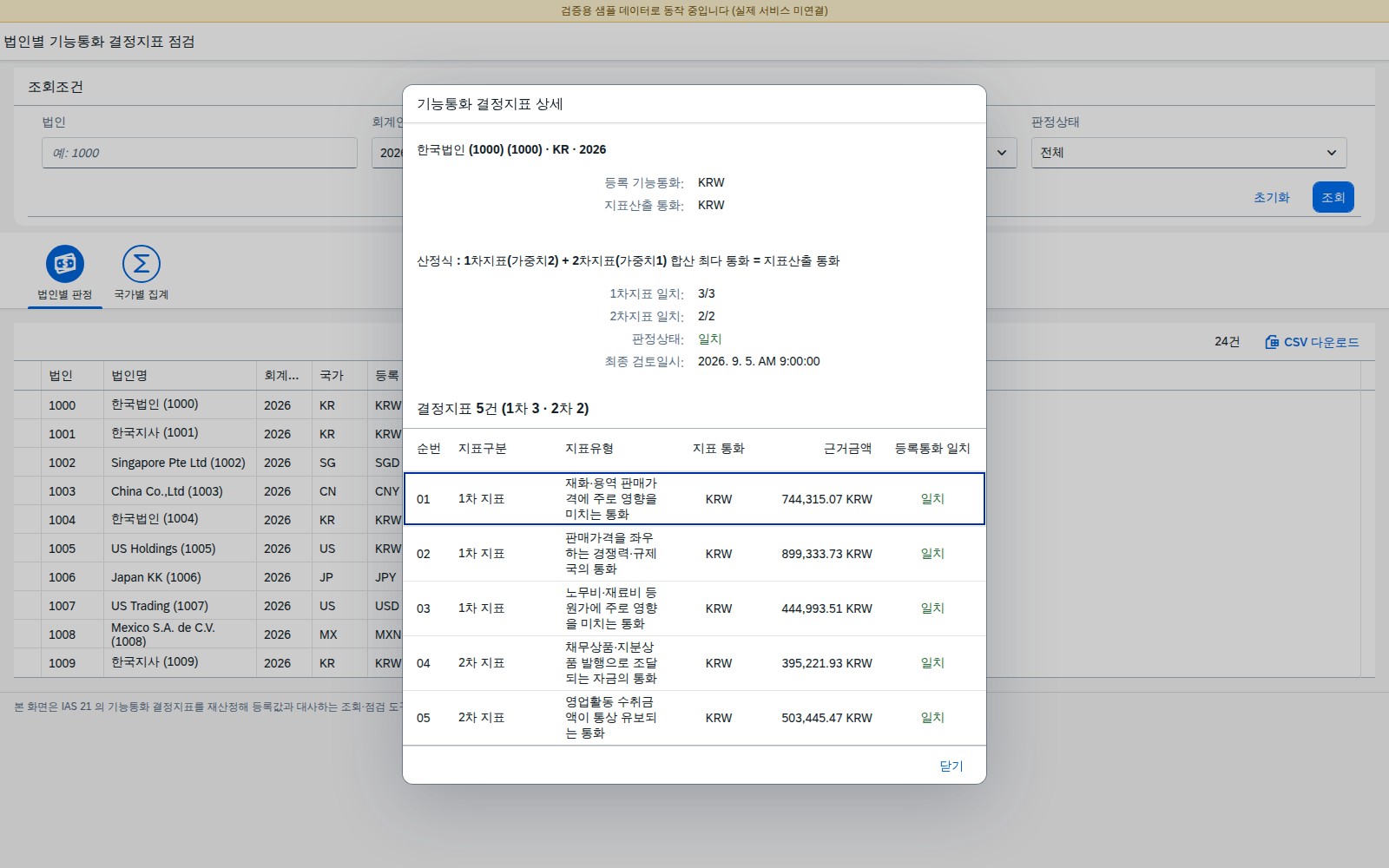Click the 지표구분 column header
1389x868 pixels.
pyautogui.click(x=483, y=449)
